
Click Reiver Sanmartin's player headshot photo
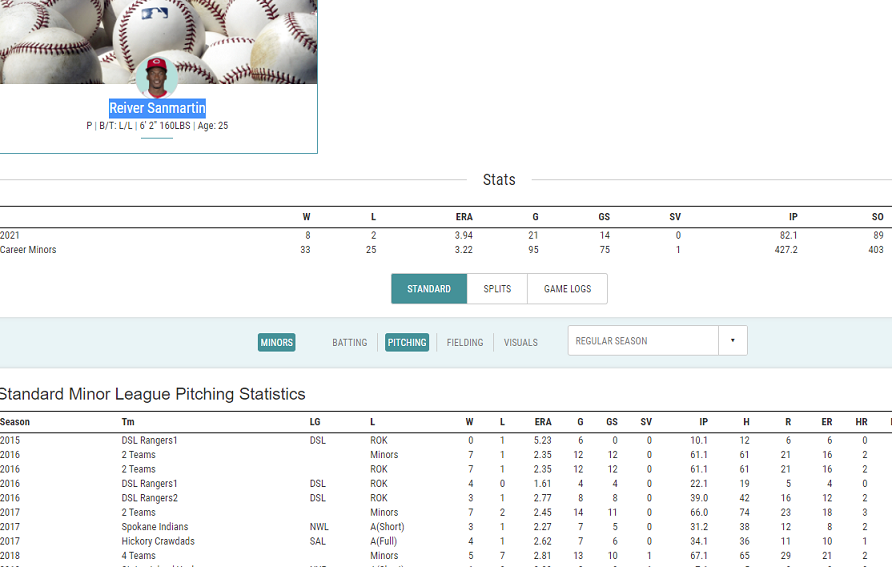[x=156, y=77]
